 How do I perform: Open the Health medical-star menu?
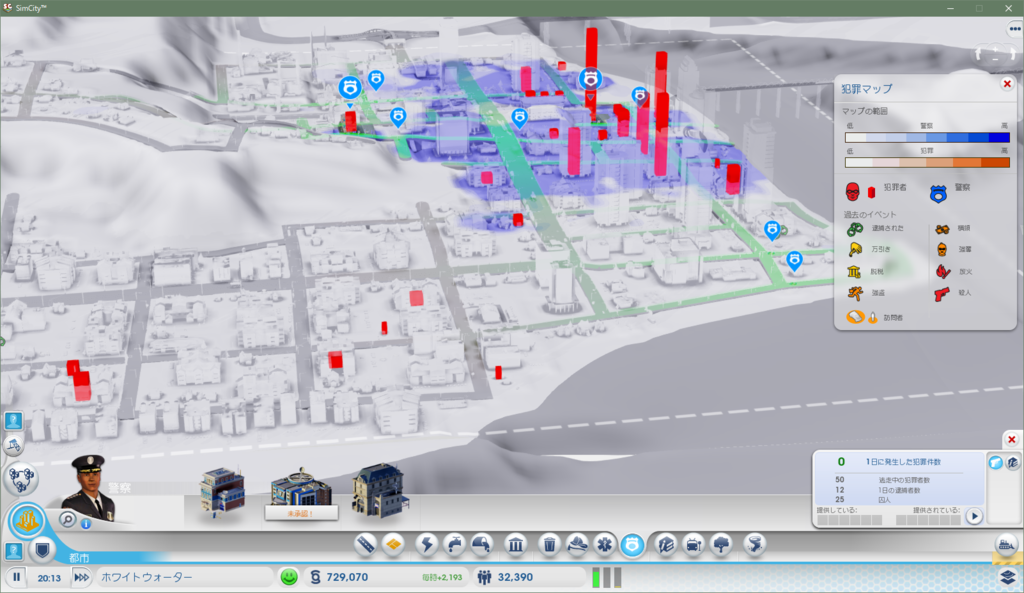point(605,544)
